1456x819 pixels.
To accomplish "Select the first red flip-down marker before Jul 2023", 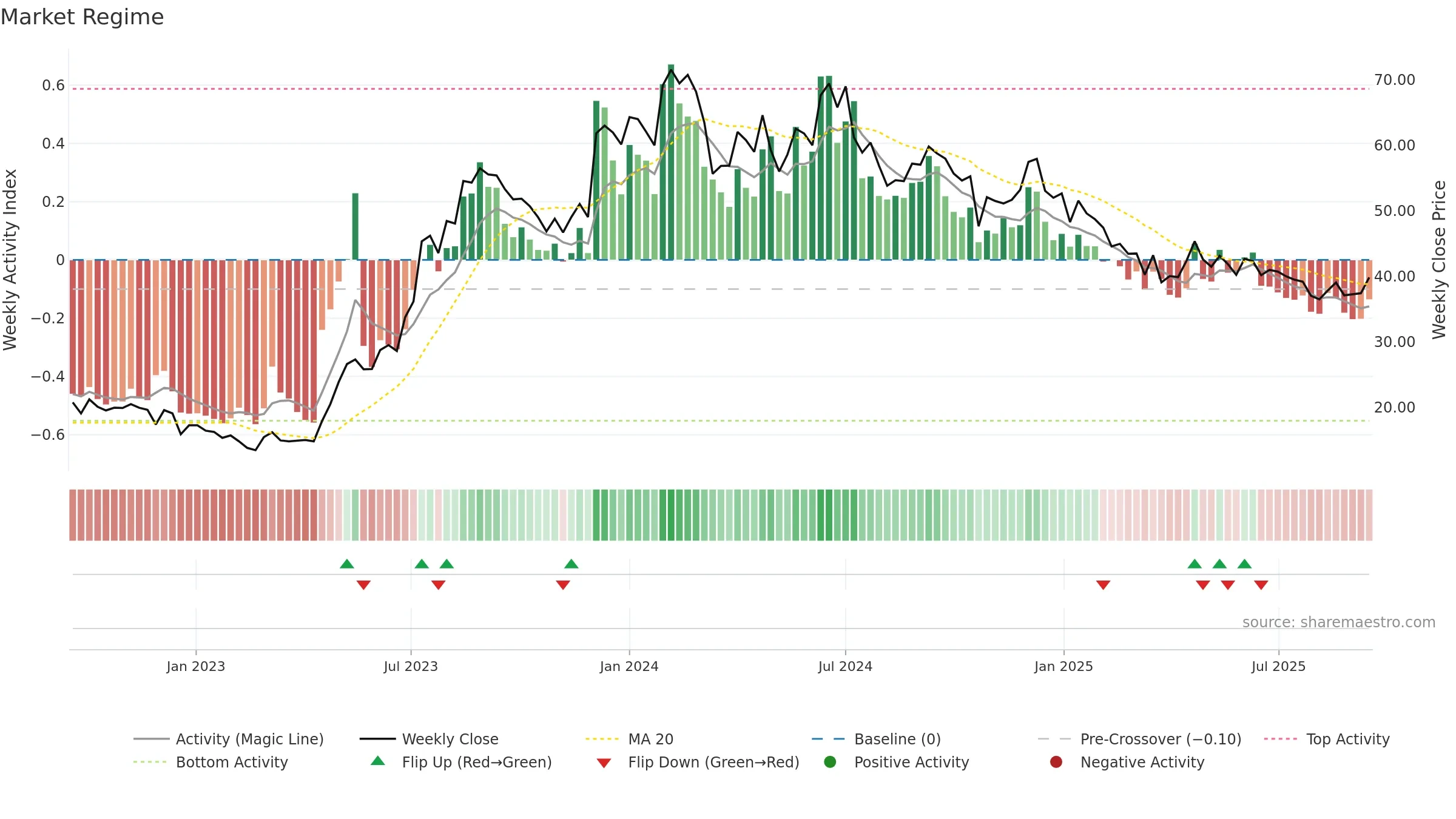I will [363, 585].
